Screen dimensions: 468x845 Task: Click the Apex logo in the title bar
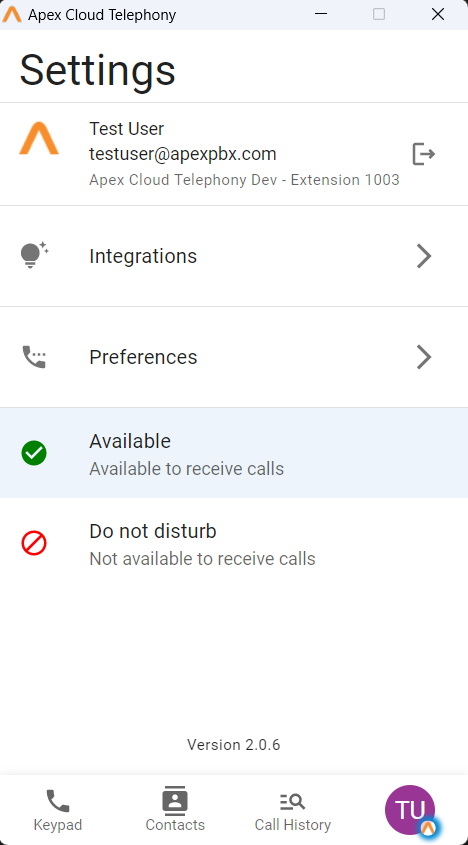point(12,15)
